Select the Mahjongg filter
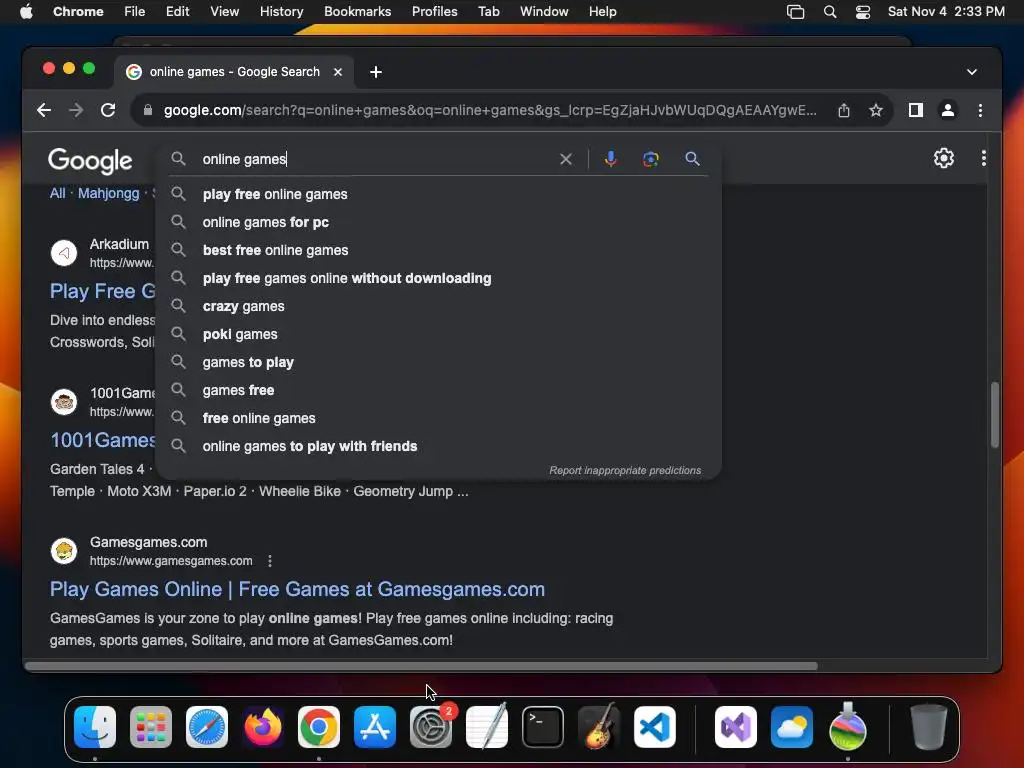 [108, 193]
